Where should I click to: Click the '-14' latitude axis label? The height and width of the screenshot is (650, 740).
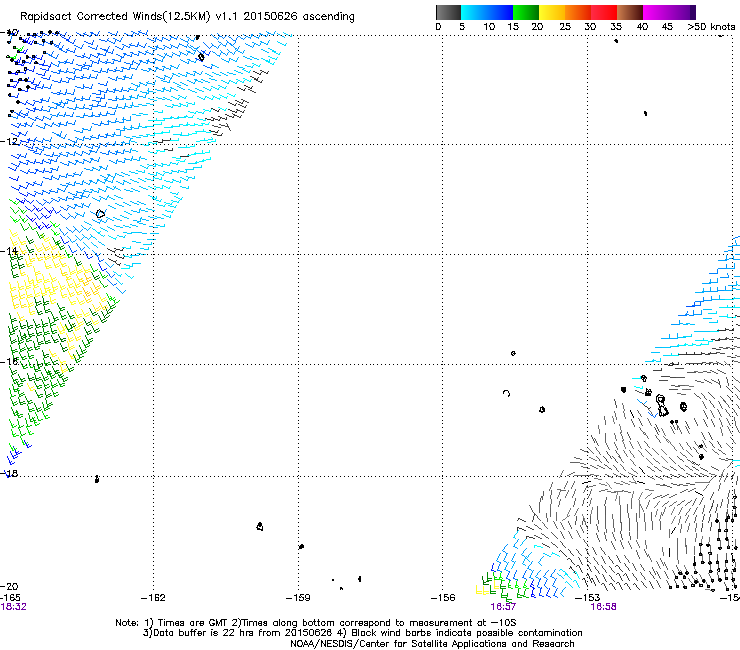point(9,251)
